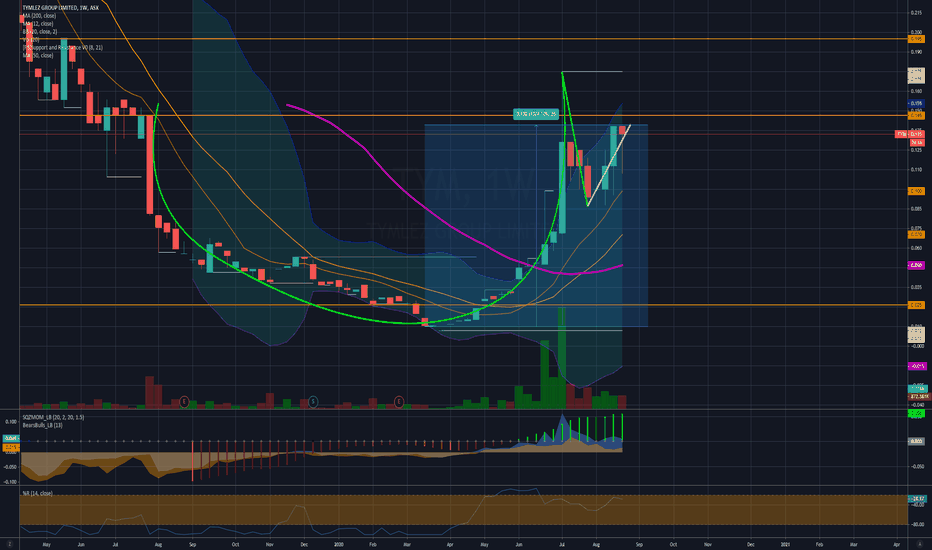The image size is (932, 550).
Task: Click the 2020 label on time axis
Action: pos(338,544)
